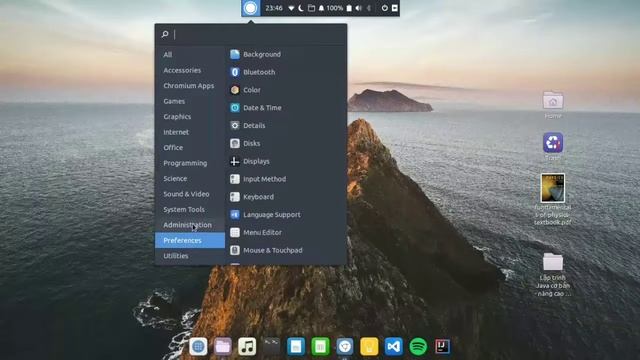Open the Trash desktop icon
The height and width of the screenshot is (360, 640).
pos(553,146)
